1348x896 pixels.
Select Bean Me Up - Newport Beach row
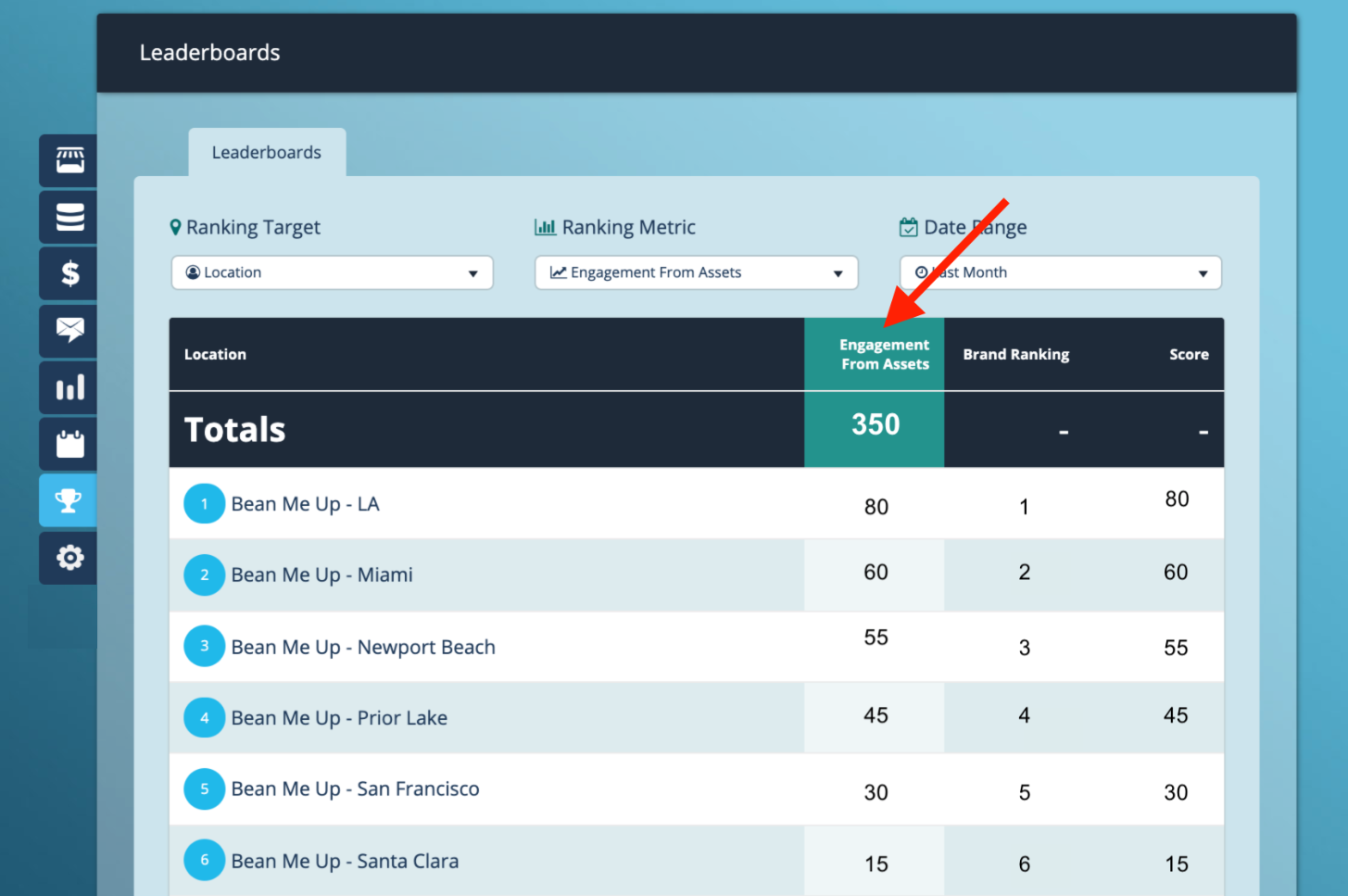696,647
